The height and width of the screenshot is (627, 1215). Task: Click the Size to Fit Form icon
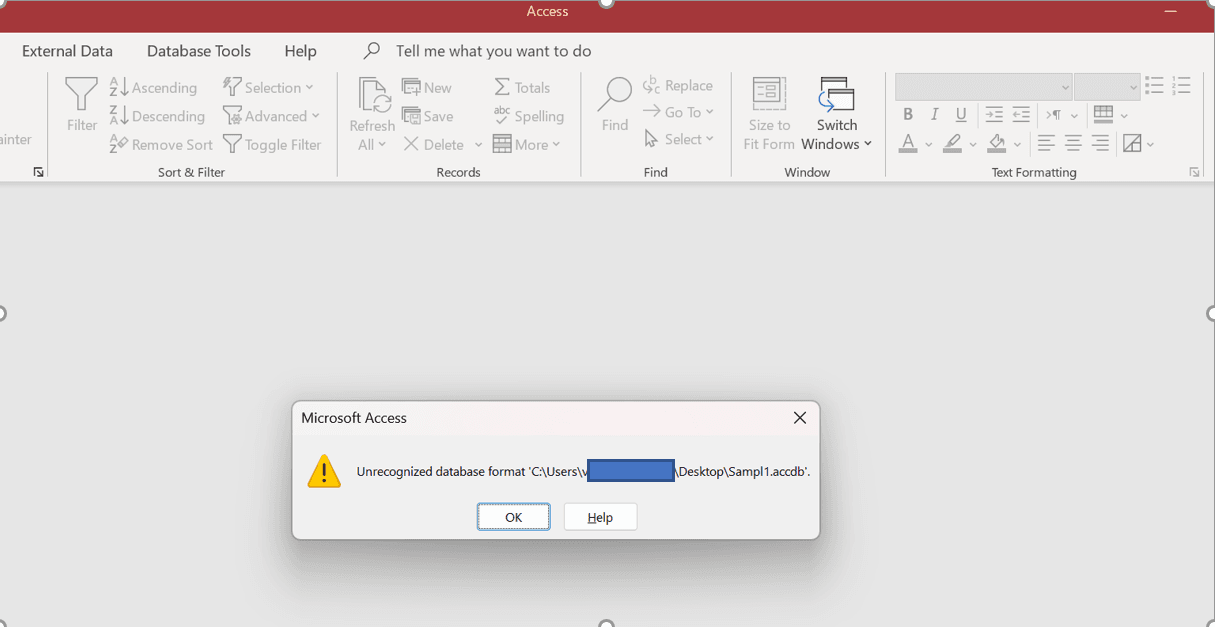click(768, 95)
